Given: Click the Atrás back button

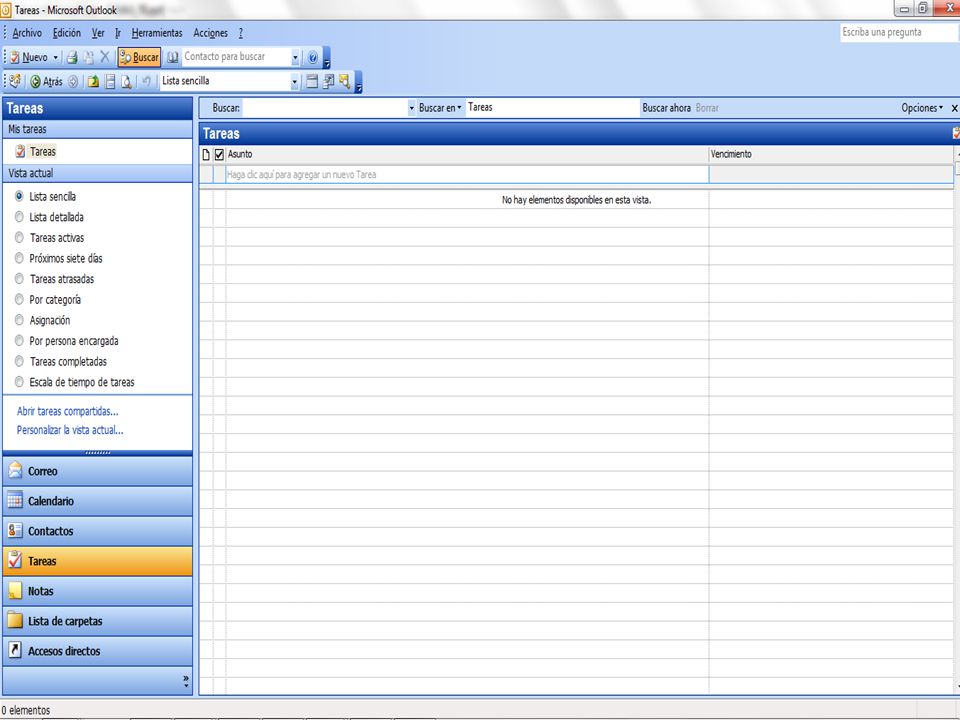Looking at the screenshot, I should [47, 81].
